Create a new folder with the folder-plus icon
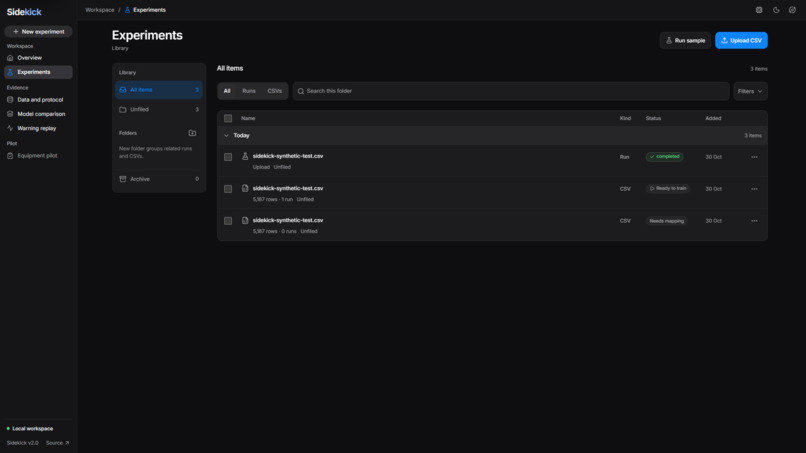The width and height of the screenshot is (806, 453). pos(192,133)
